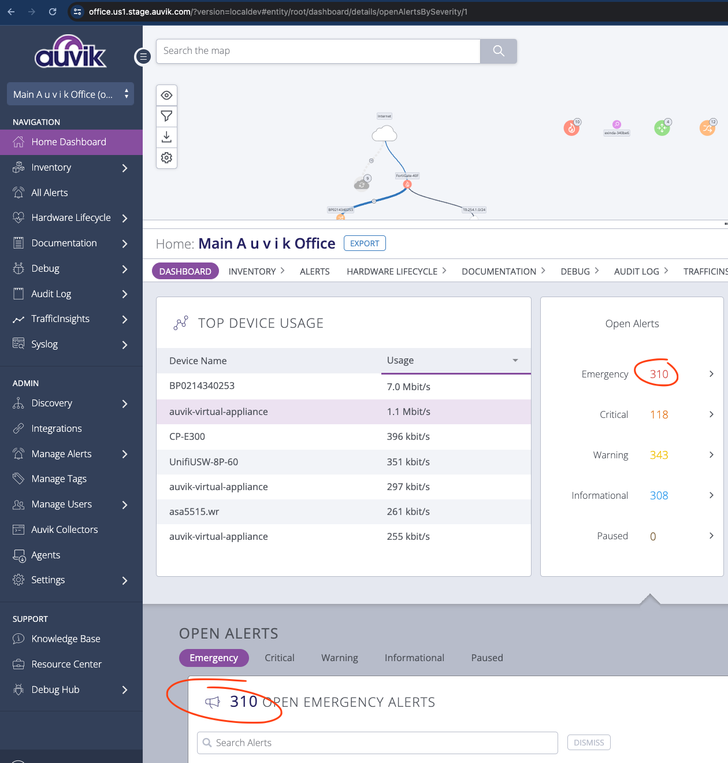This screenshot has height=763, width=728.
Task: Click the map download icon
Action: (166, 137)
